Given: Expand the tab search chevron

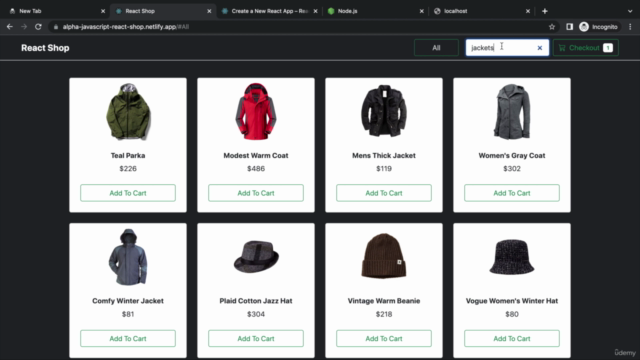Looking at the screenshot, I should (630, 11).
